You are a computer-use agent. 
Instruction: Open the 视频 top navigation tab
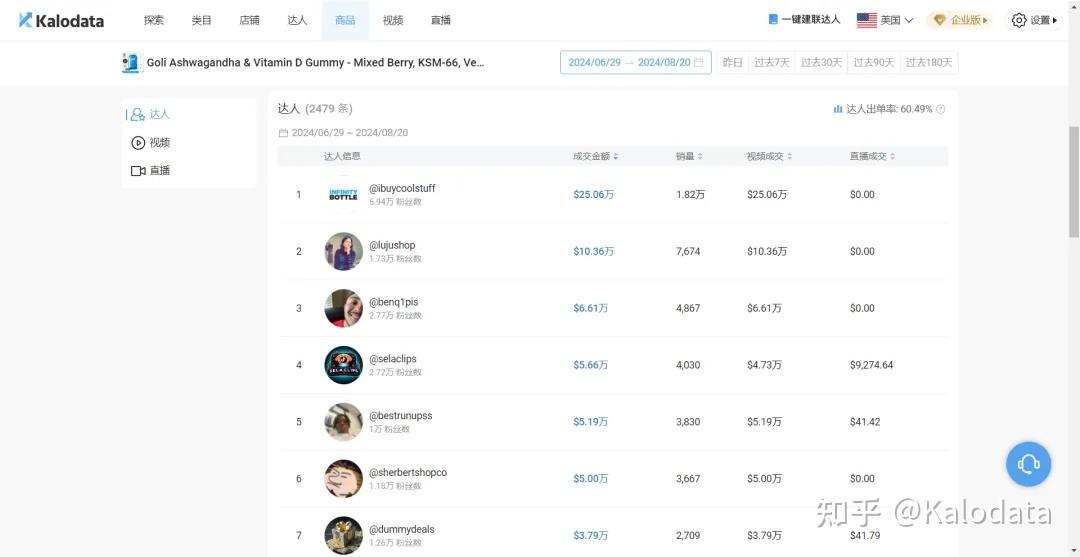pyautogui.click(x=393, y=20)
